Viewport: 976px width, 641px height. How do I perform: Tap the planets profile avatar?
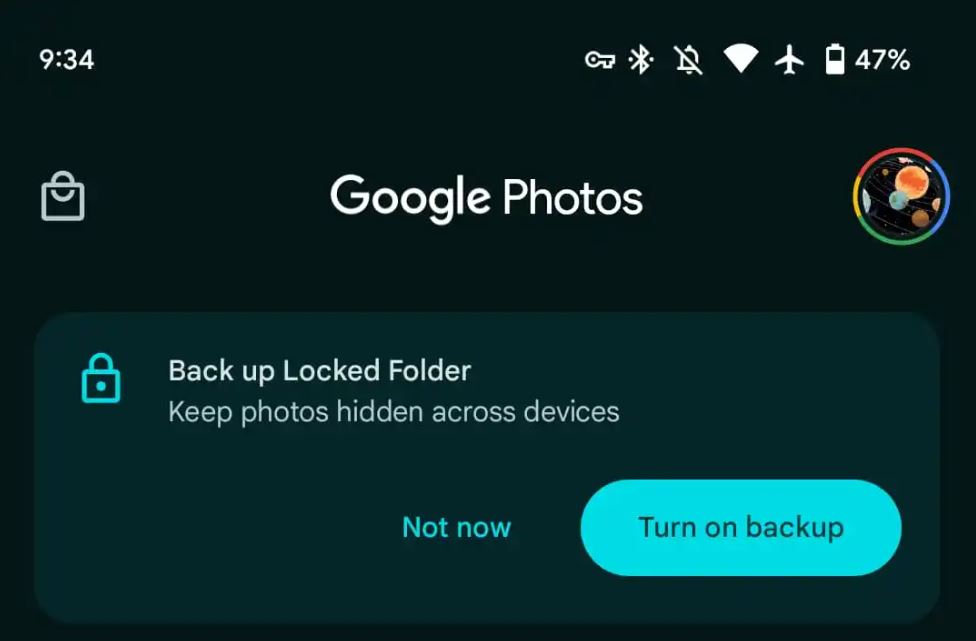(901, 196)
